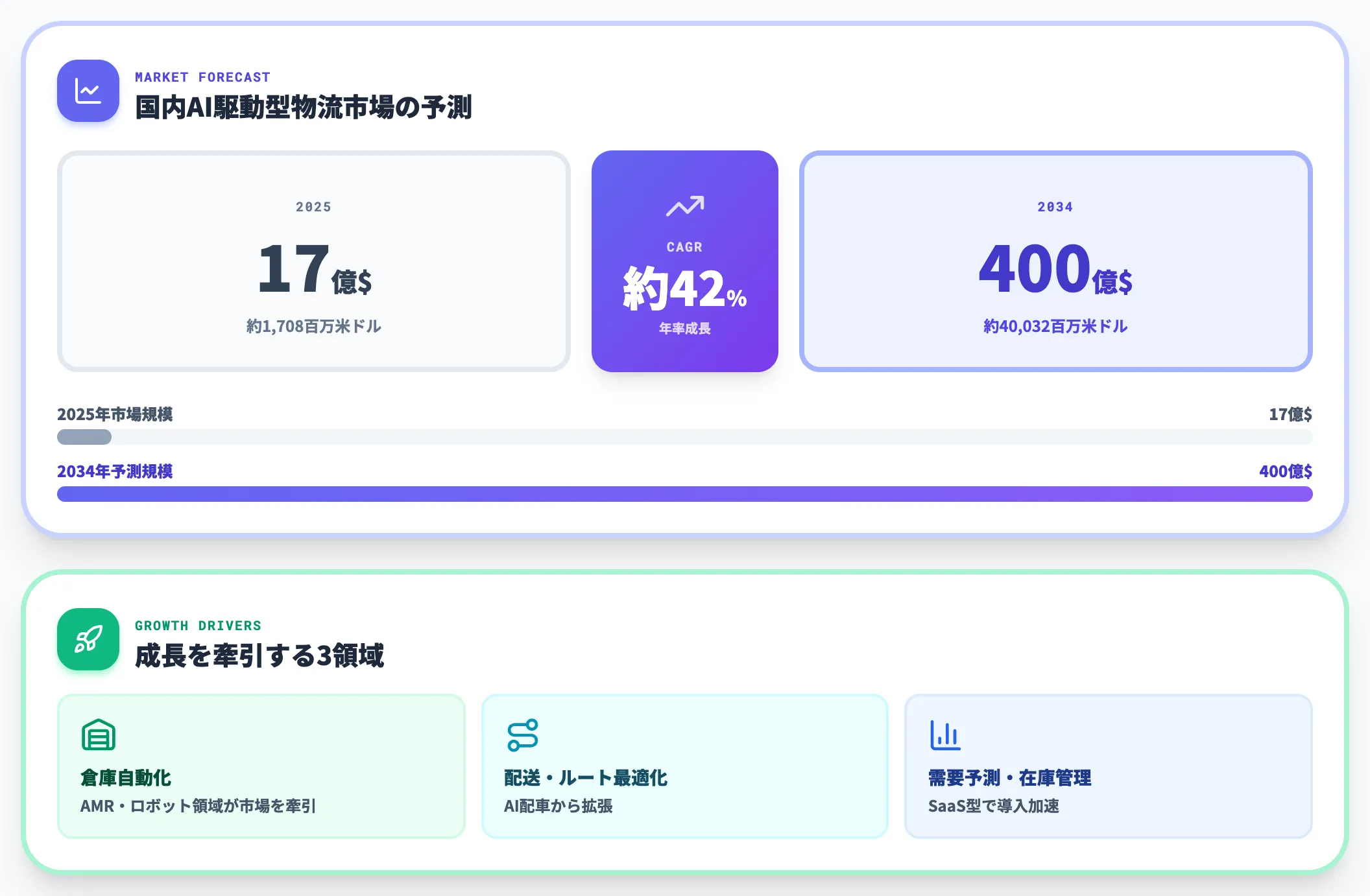This screenshot has height=896, width=1370.
Task: Click the CAGR trending-up arrow icon
Action: click(x=685, y=206)
